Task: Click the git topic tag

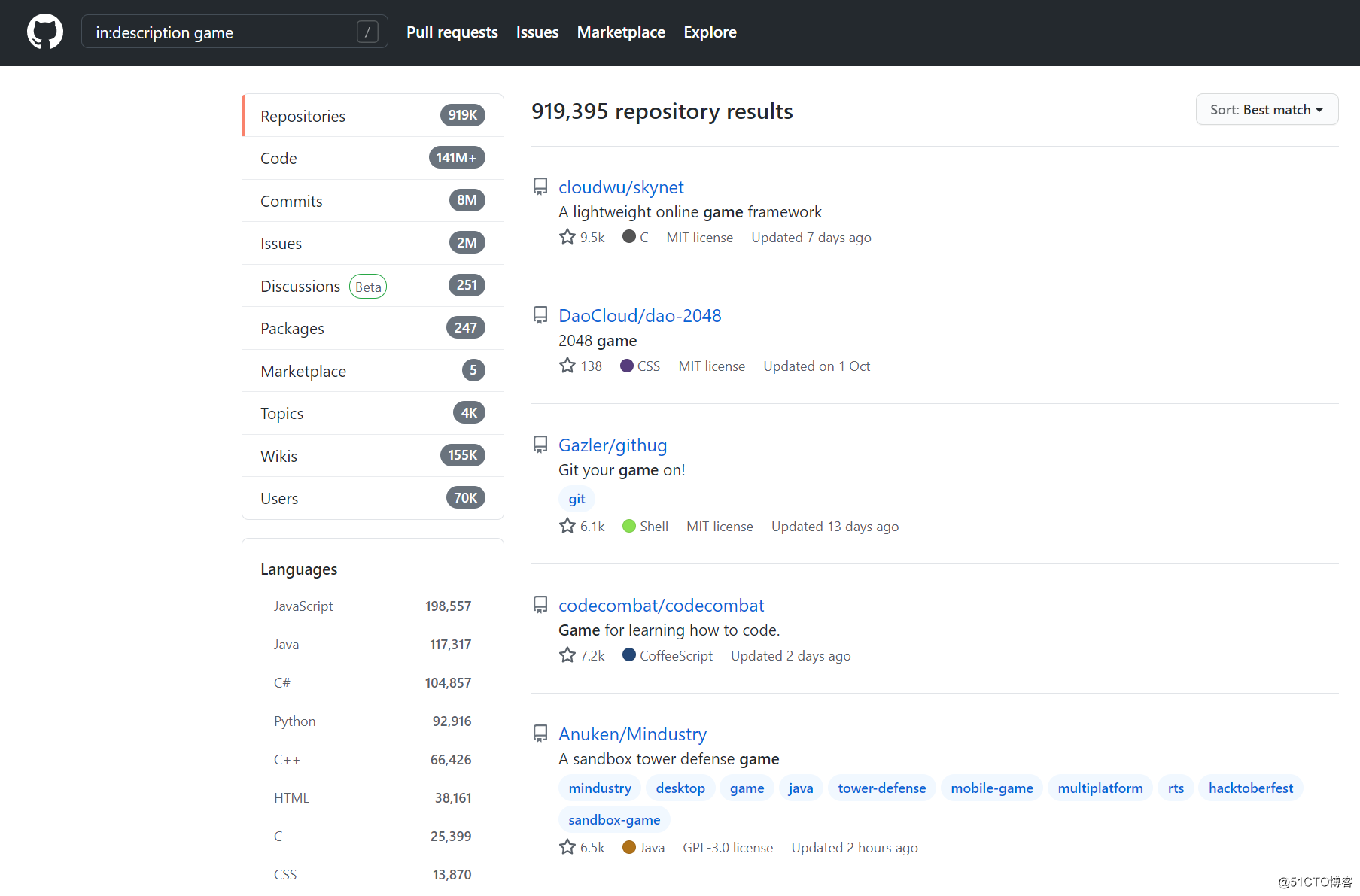Action: coord(577,499)
